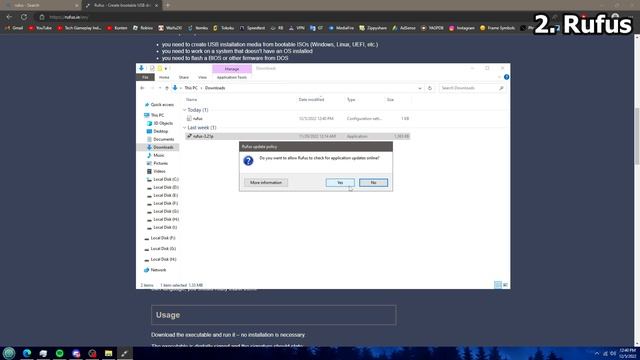Screen dimensions: 640x360
Task: Select the Manage contextual tab
Action: [232, 69]
